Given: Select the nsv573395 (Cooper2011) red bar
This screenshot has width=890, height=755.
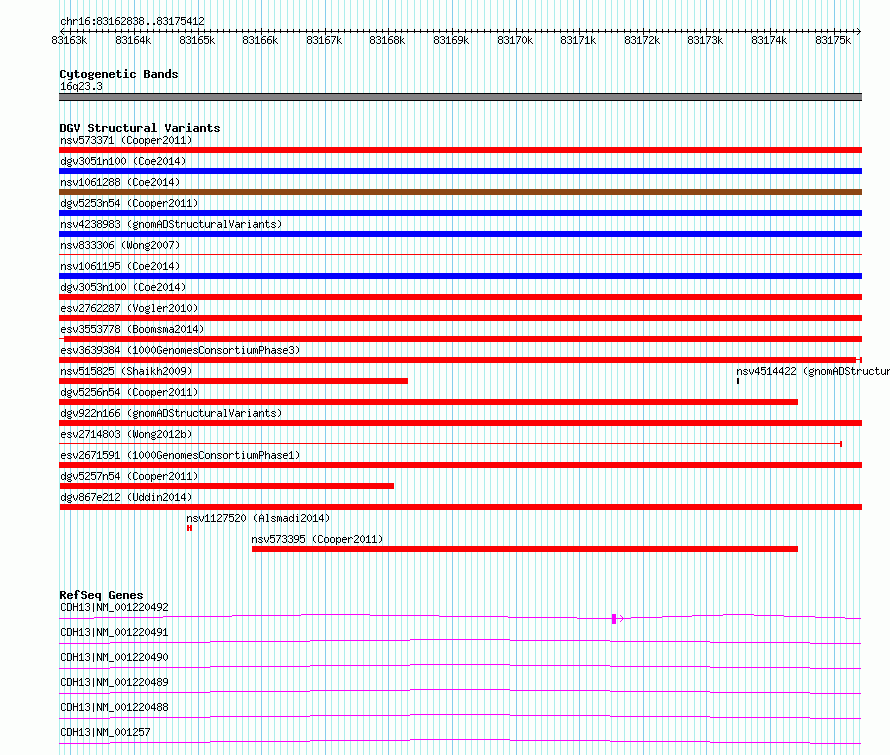Looking at the screenshot, I should pos(525,549).
